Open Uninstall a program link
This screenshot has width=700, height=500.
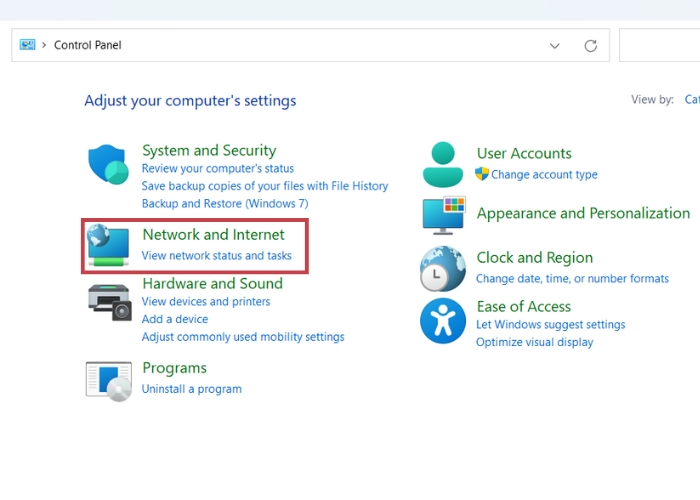click(x=191, y=389)
